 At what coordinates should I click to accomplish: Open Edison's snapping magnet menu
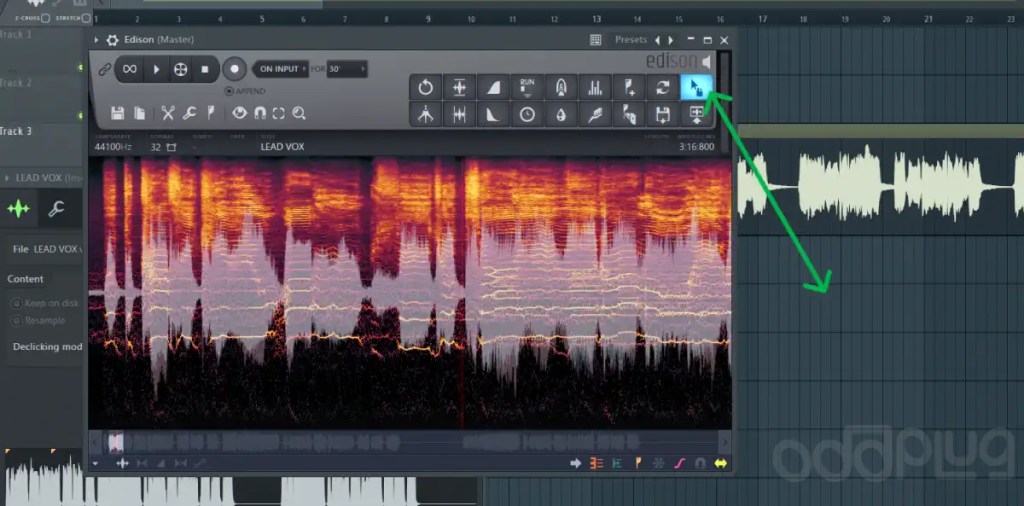coord(260,114)
